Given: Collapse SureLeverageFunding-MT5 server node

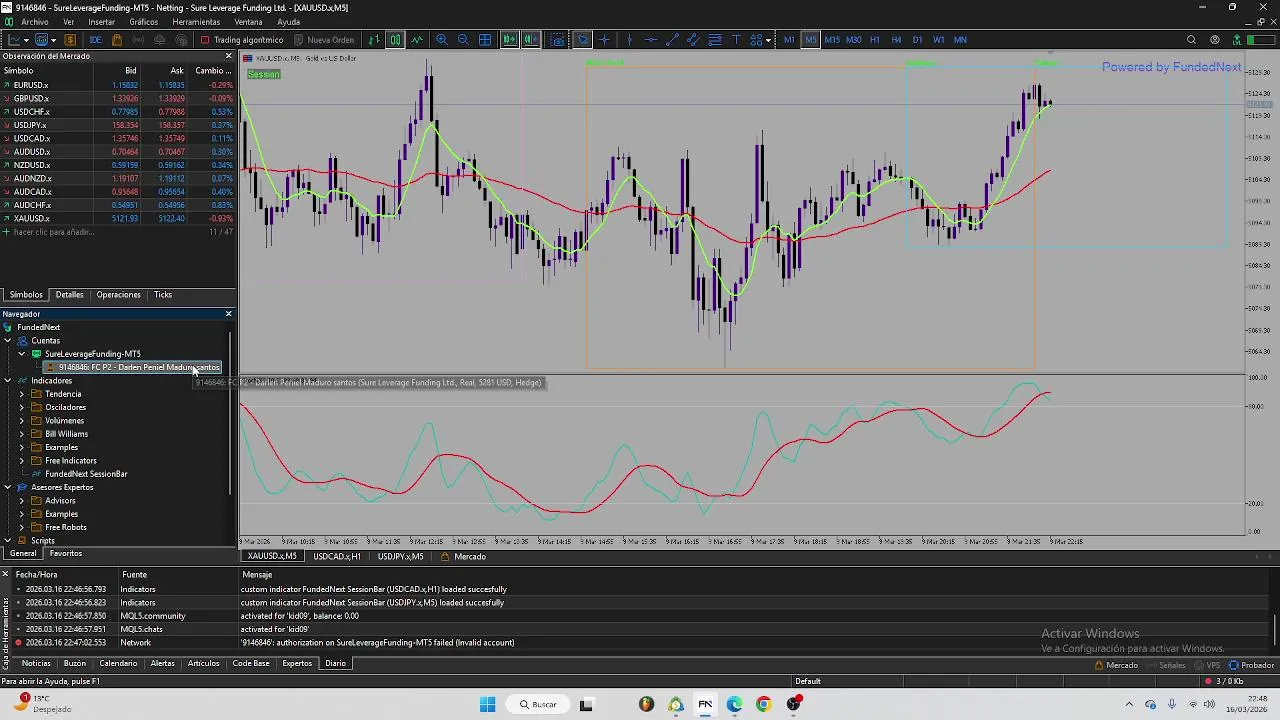Looking at the screenshot, I should pos(22,354).
